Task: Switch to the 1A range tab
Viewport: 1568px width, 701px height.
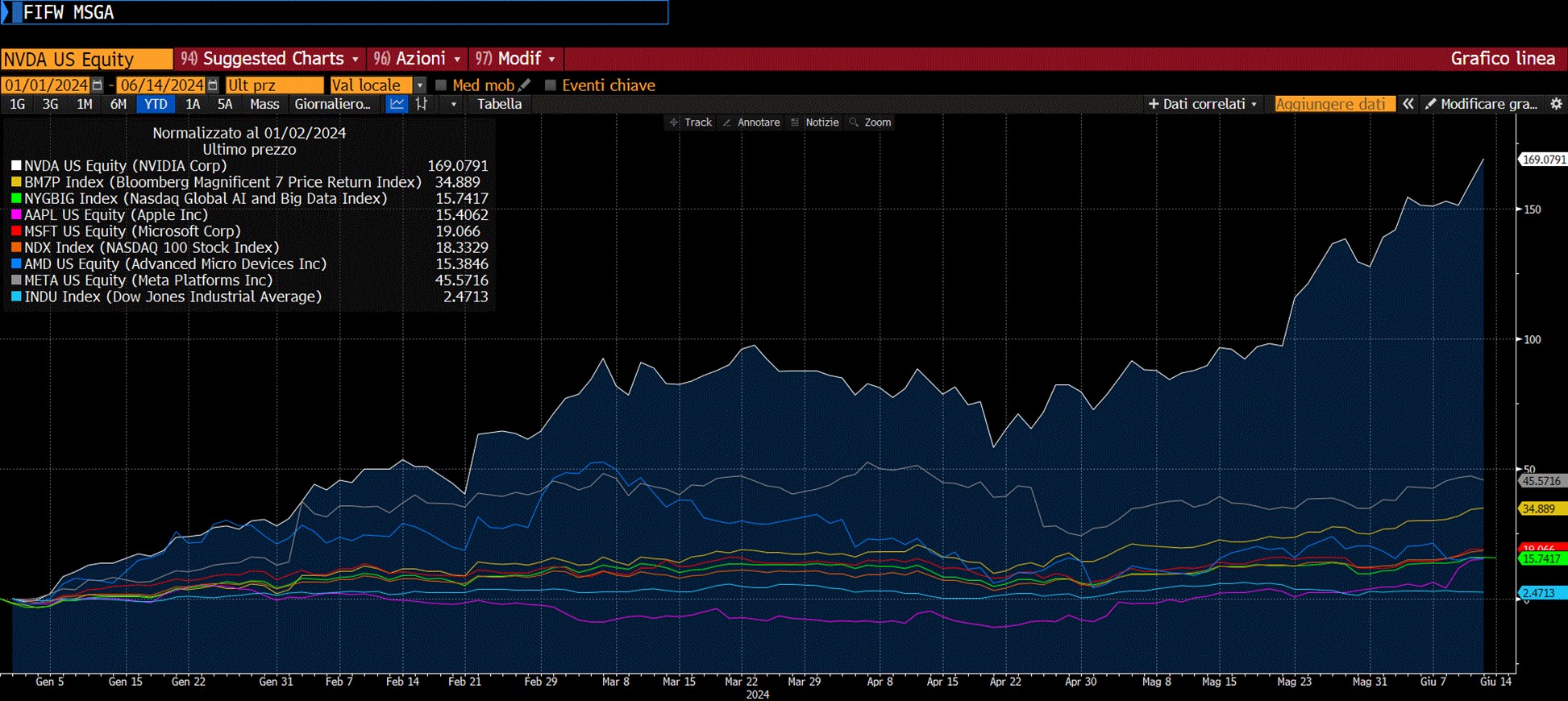Action: click(x=193, y=104)
